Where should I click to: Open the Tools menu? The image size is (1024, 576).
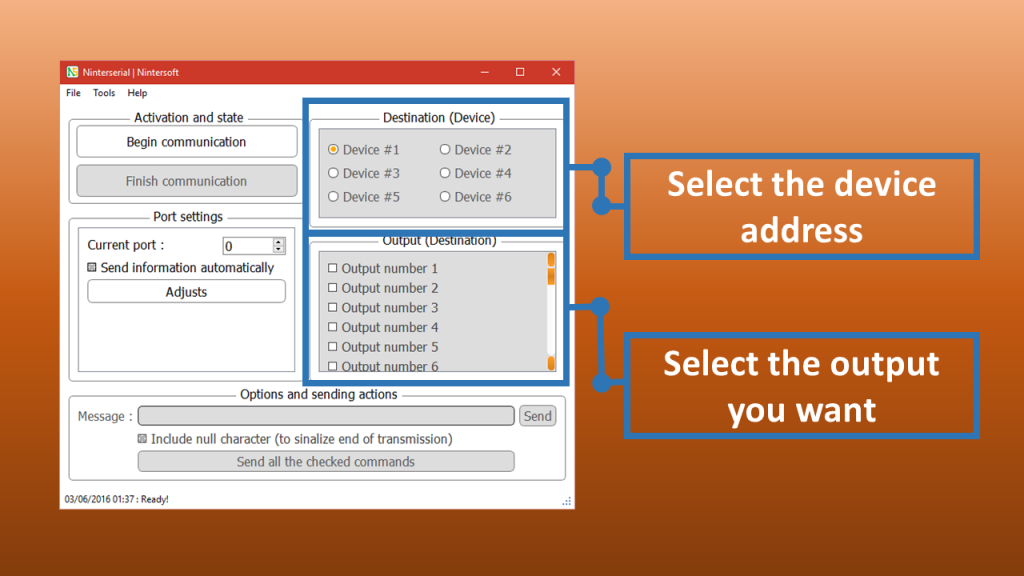[x=104, y=93]
